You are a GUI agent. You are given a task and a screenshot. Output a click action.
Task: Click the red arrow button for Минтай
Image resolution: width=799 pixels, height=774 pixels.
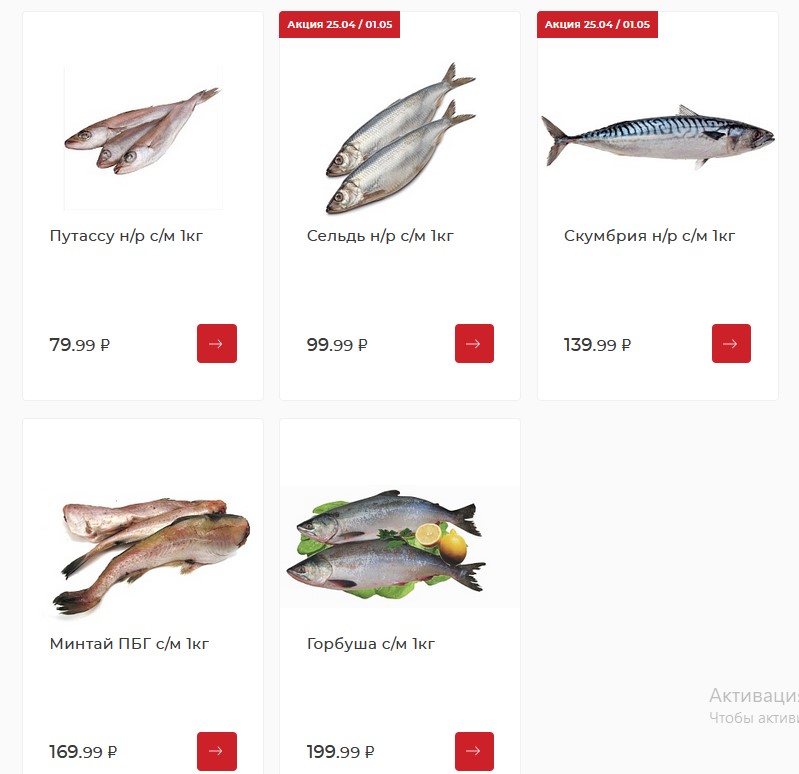[x=217, y=751]
